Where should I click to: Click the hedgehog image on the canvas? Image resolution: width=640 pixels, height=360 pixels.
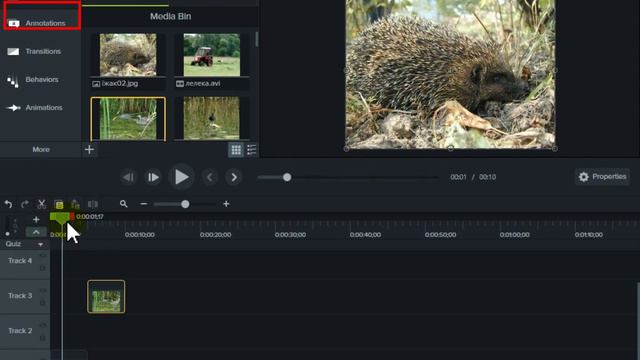[451, 74]
